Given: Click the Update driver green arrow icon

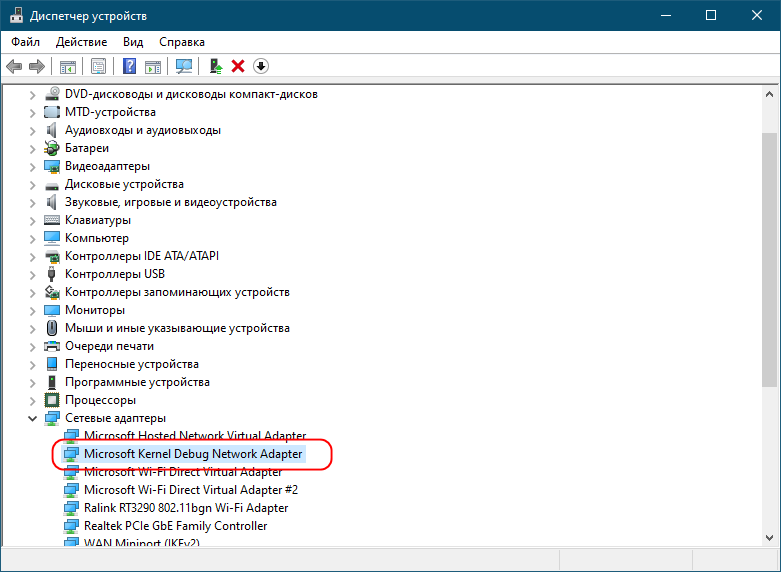Looking at the screenshot, I should 215,66.
